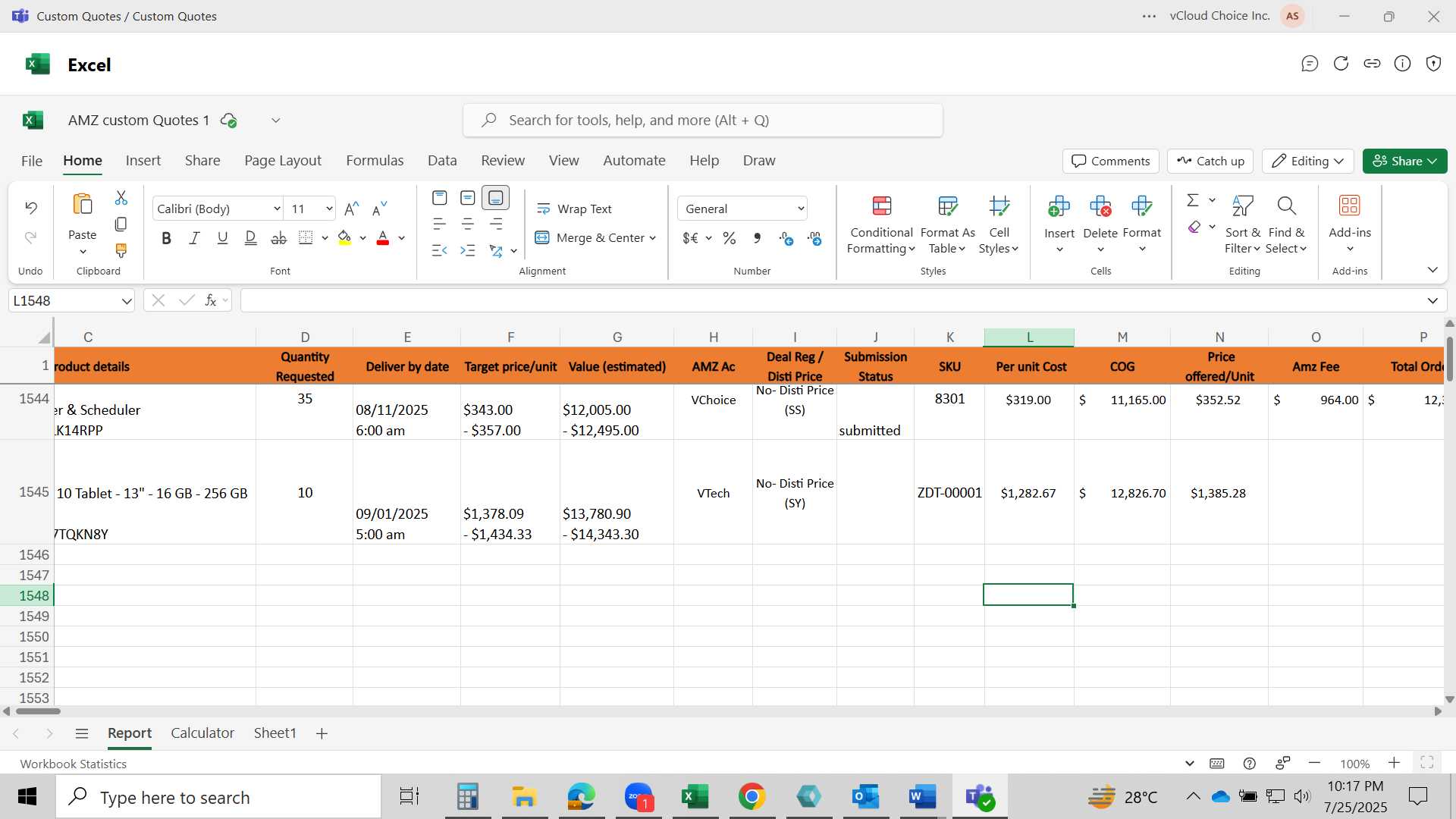Click the Cut scissors icon
Image resolution: width=1456 pixels, height=819 pixels.
[x=121, y=198]
